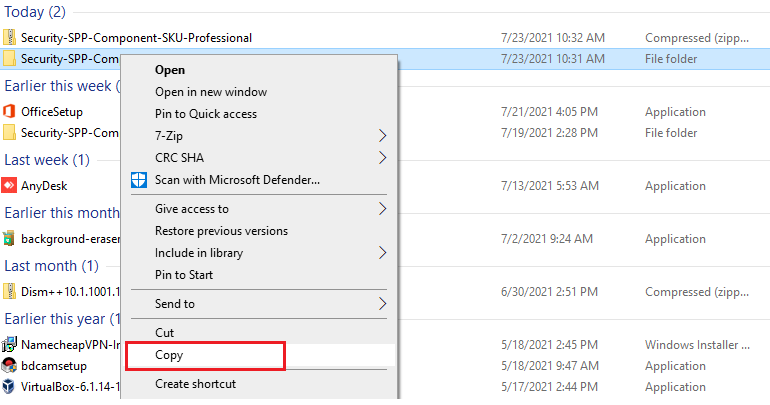Choose Open in the context menu
The image size is (770, 405).
coord(170,70)
